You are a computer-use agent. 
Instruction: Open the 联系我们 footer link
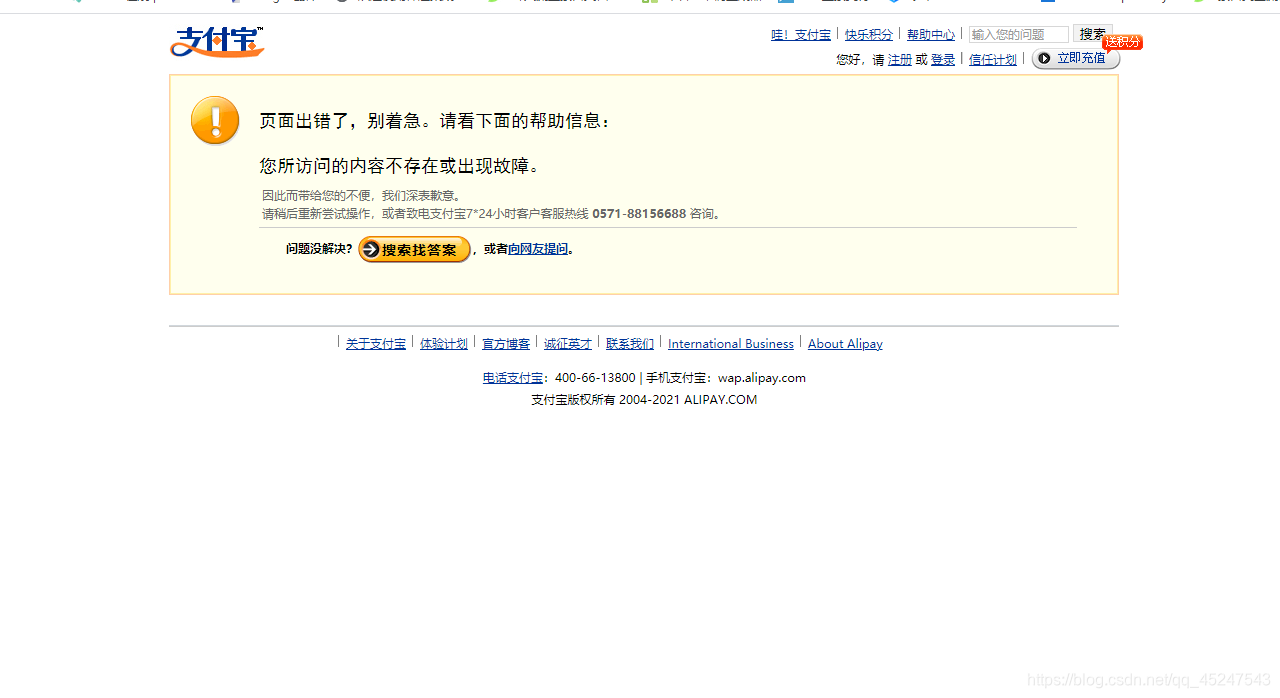point(630,344)
